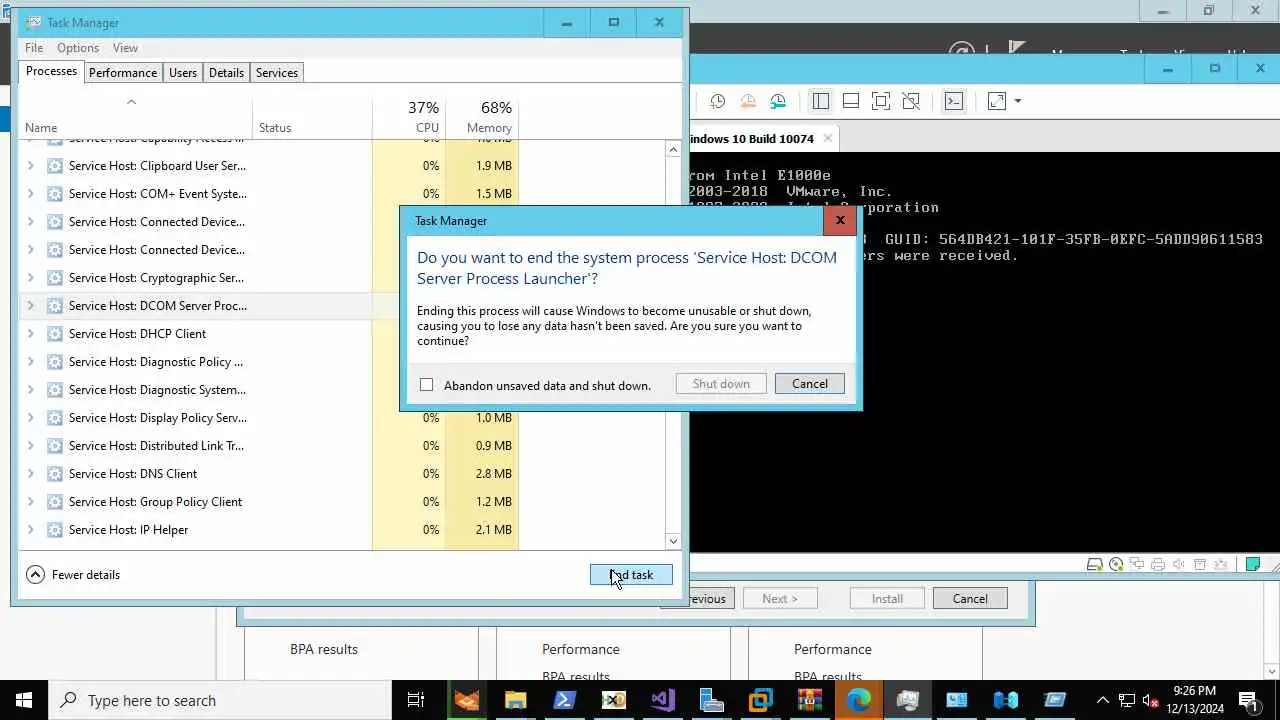Open stretch guest dropdown arrow in VMware

tap(1018, 101)
